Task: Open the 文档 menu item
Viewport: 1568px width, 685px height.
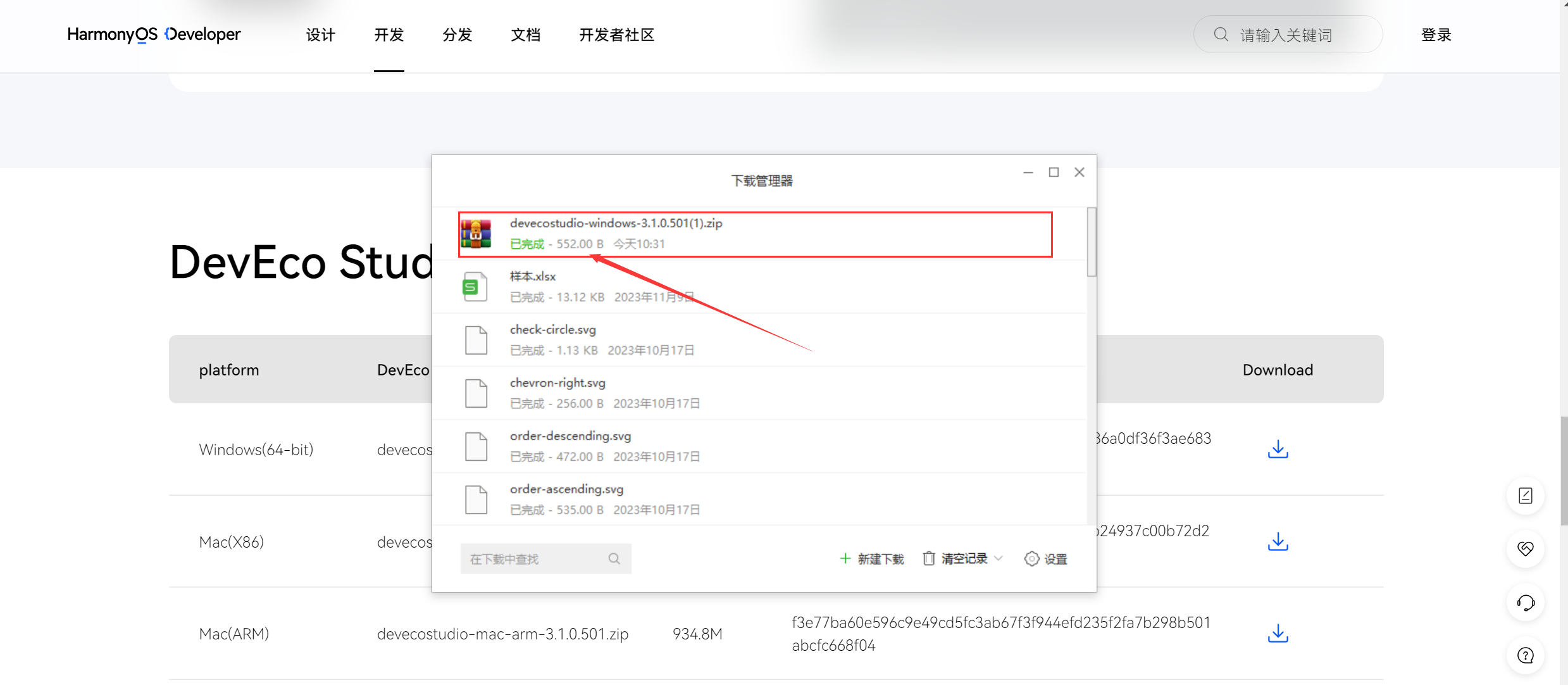Action: pos(525,35)
